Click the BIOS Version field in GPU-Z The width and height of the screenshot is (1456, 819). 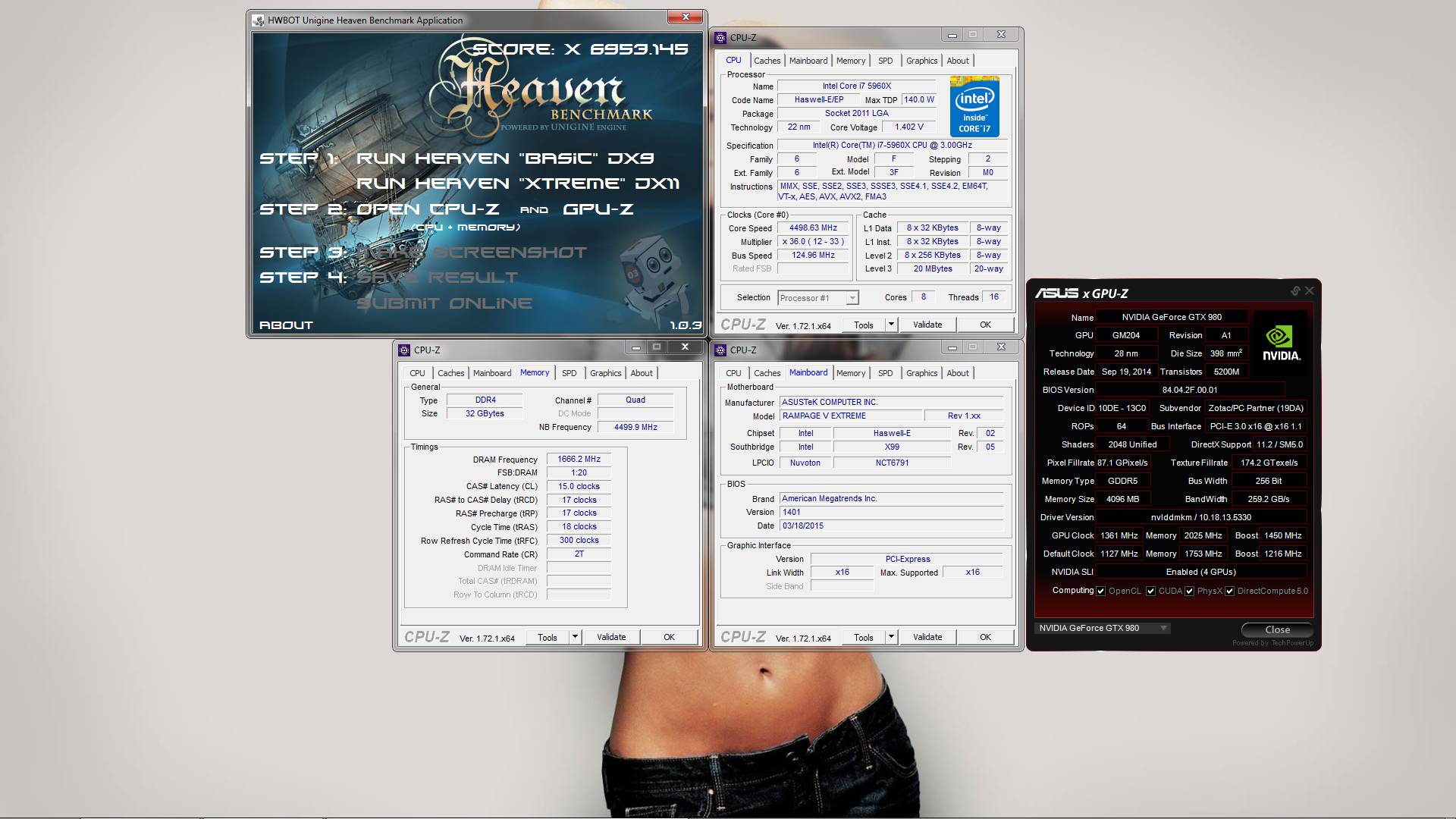[1190, 390]
